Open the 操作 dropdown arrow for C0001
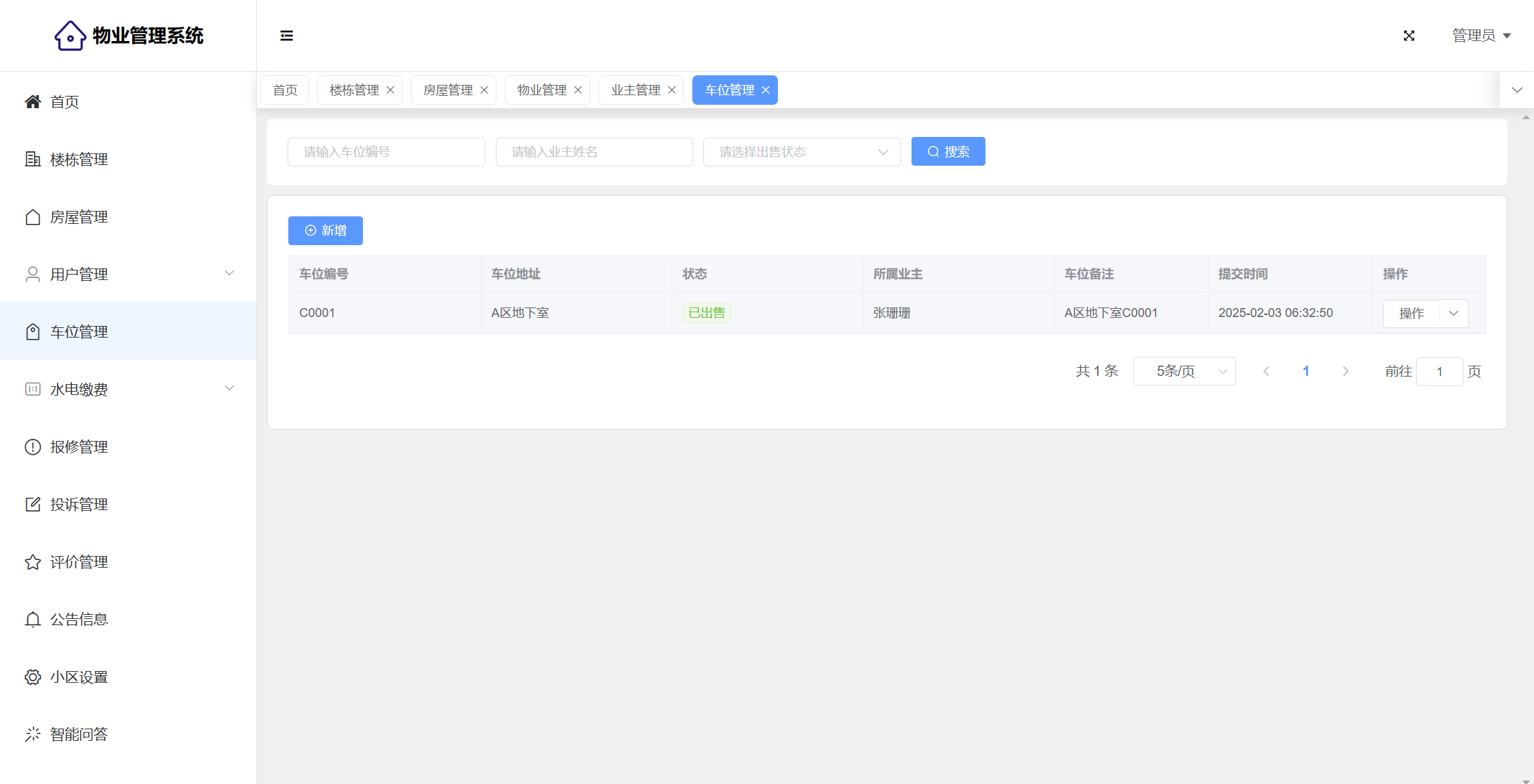Viewport: 1534px width, 784px height. click(x=1454, y=314)
